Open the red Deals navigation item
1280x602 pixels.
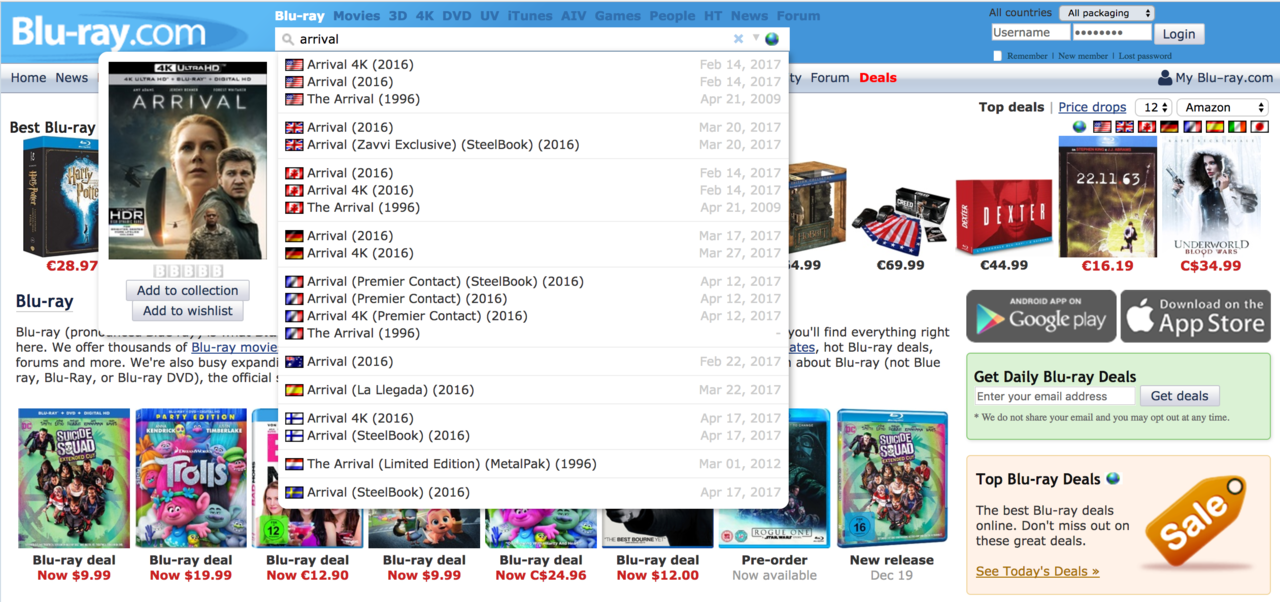[x=878, y=77]
